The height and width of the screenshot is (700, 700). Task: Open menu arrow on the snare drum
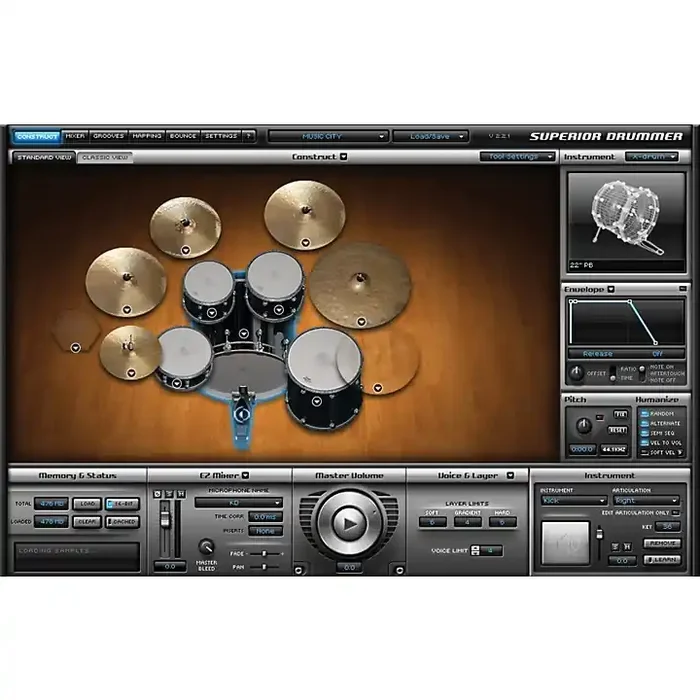click(177, 383)
